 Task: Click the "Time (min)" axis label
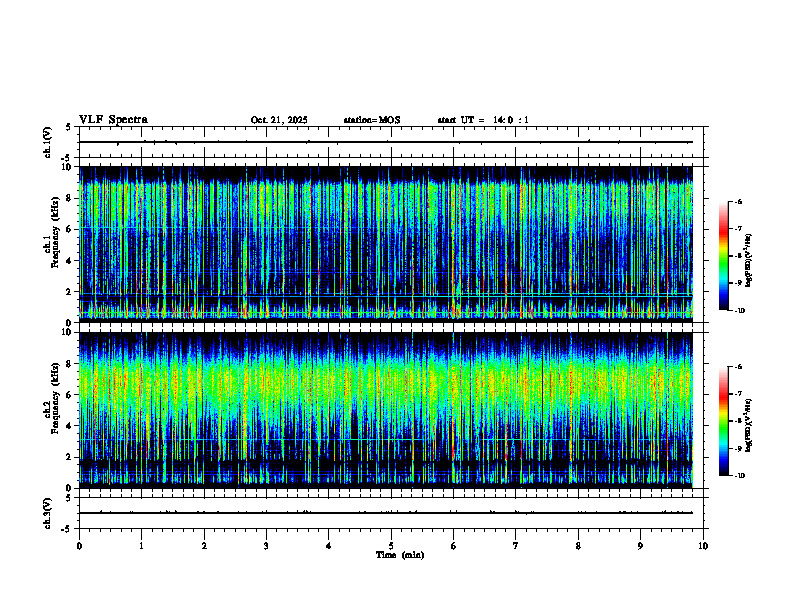point(400,555)
